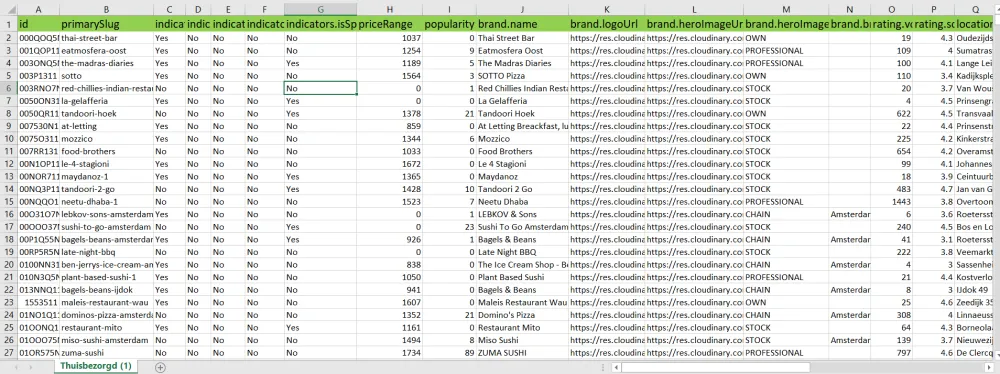Select the OWN cell in Thai Street Bar row
Viewport: 1000px width, 374px height.
(x=786, y=38)
